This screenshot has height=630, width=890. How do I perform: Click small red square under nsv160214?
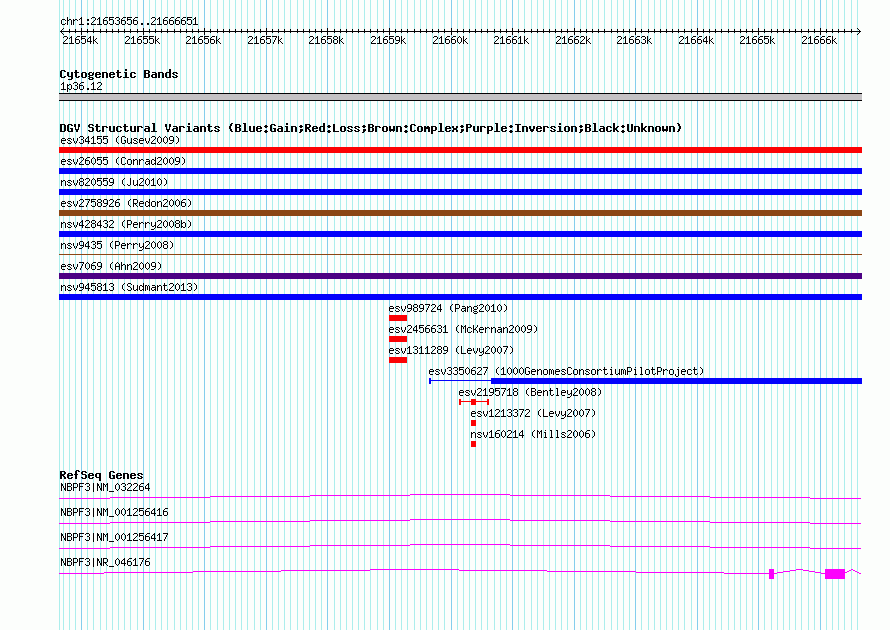pos(473,444)
